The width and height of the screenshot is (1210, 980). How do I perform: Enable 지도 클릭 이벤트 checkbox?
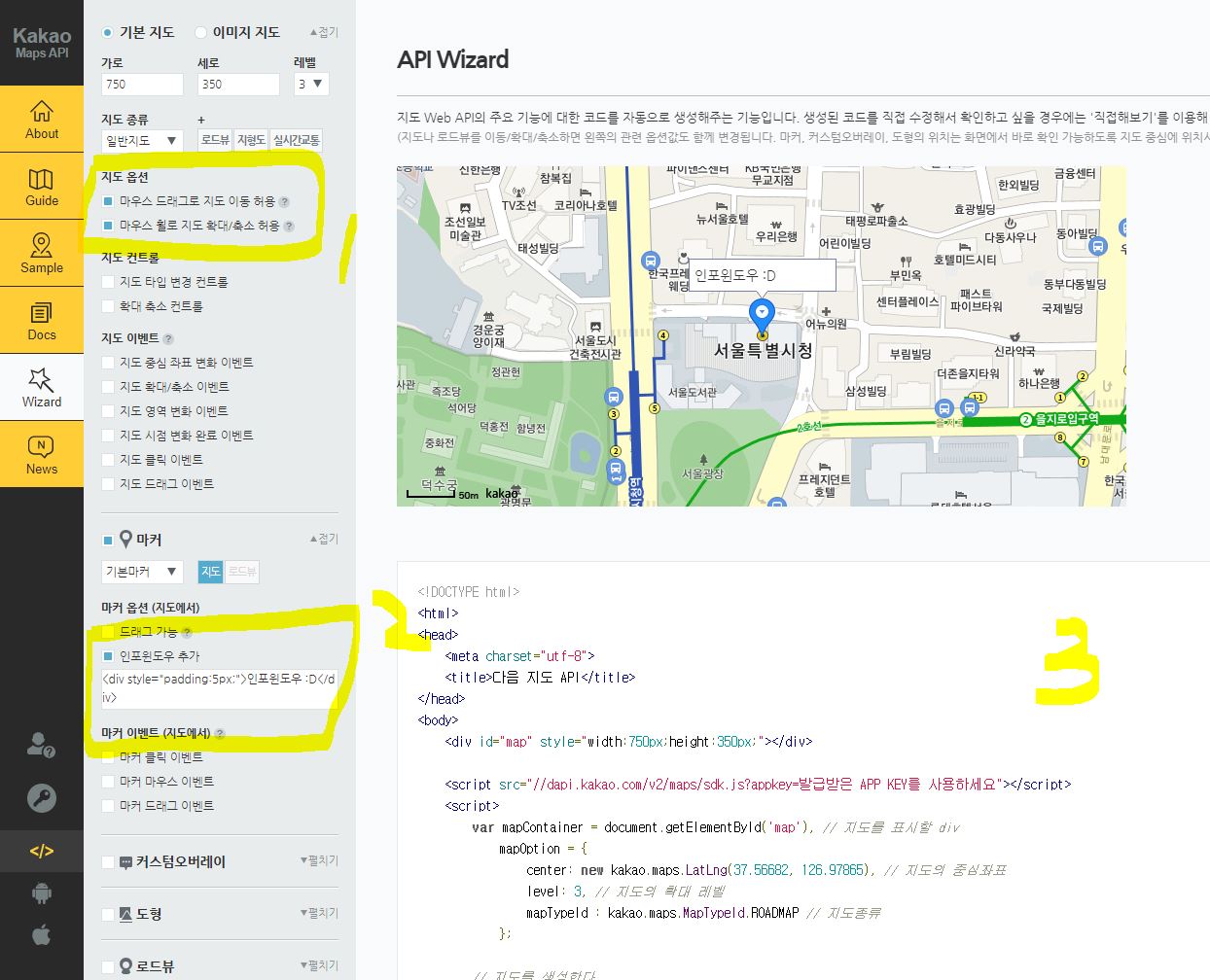108,460
